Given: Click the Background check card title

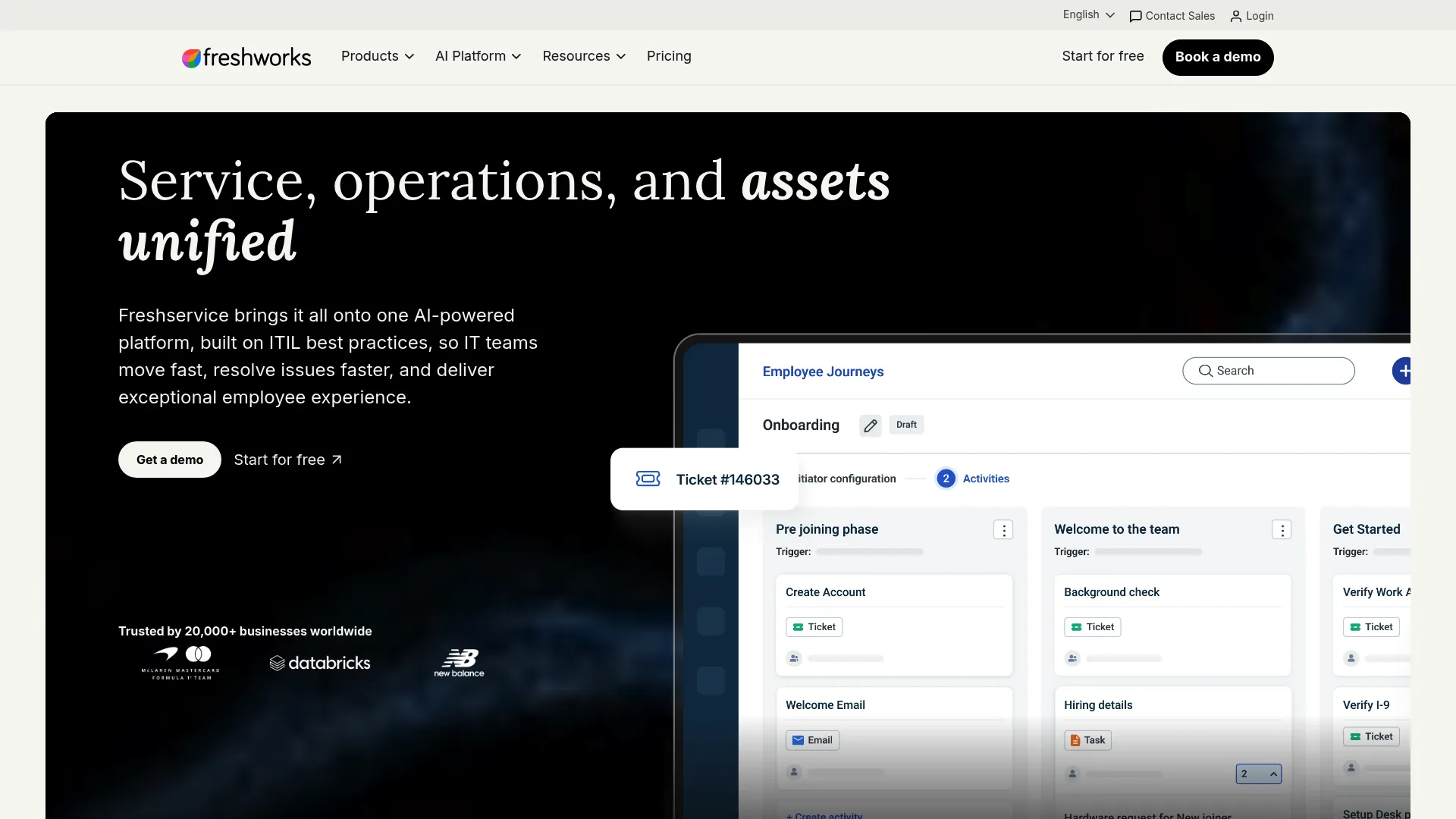Looking at the screenshot, I should (1112, 592).
